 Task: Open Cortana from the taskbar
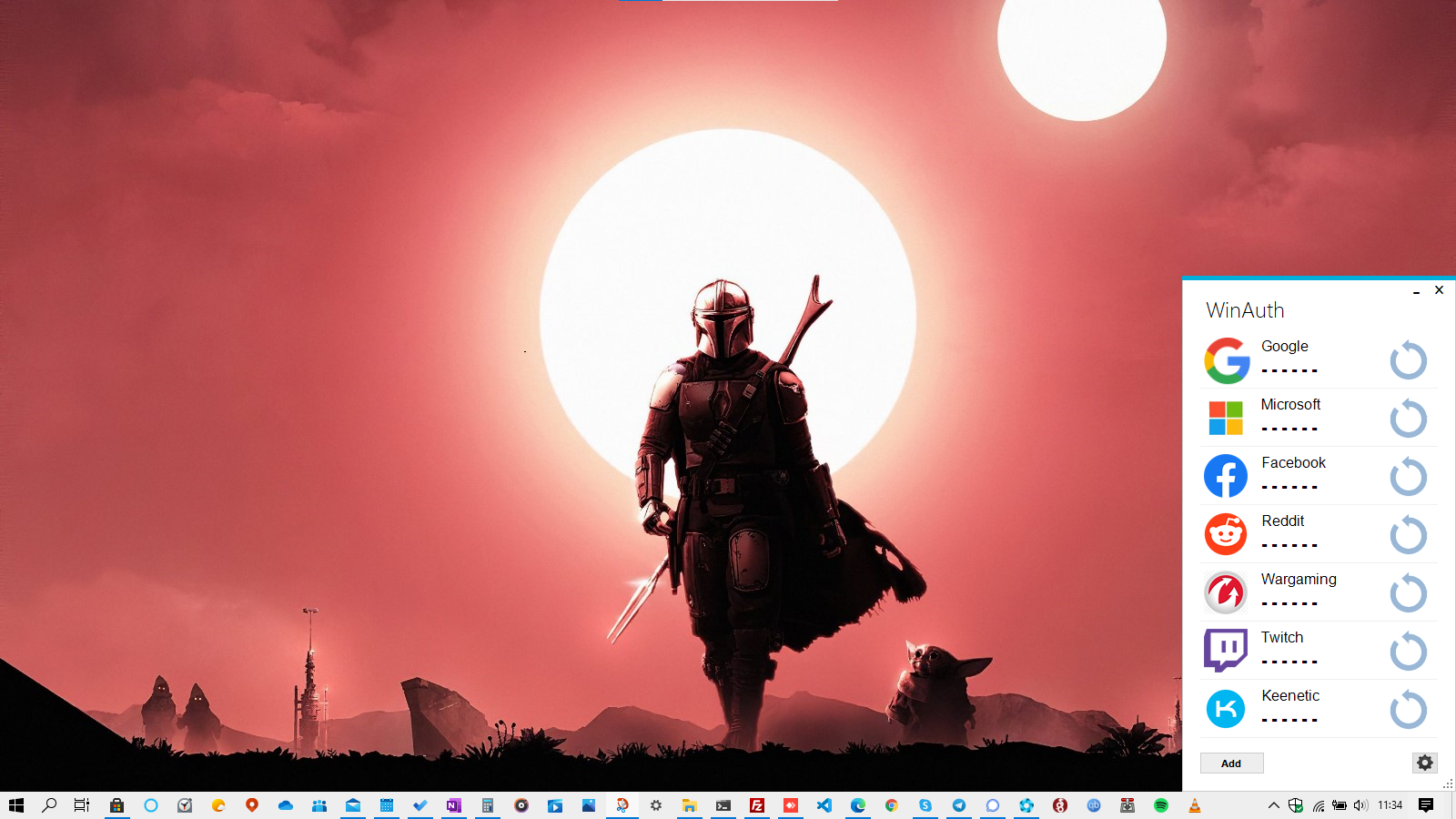click(151, 805)
